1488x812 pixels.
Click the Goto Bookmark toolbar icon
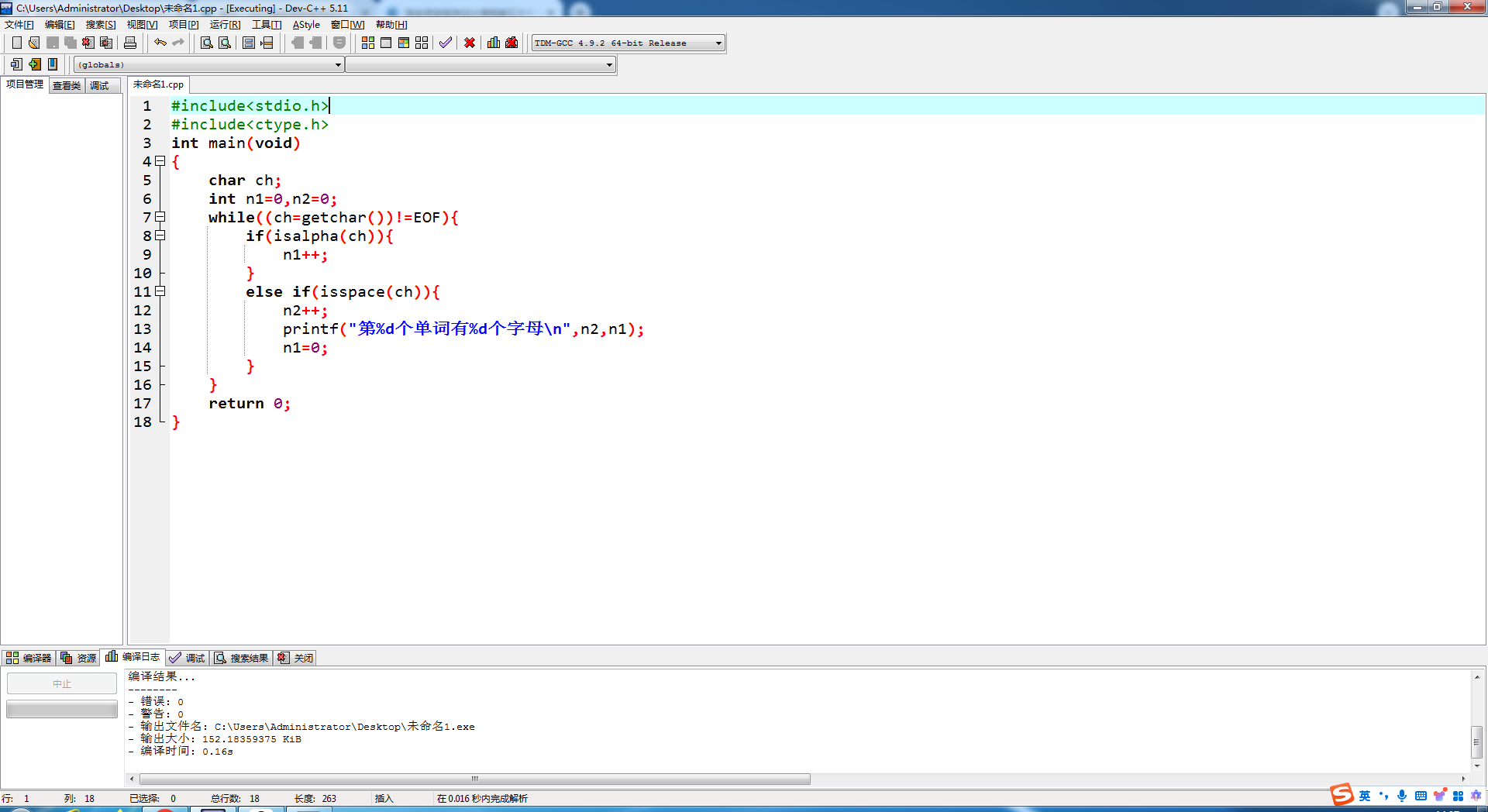(x=52, y=64)
